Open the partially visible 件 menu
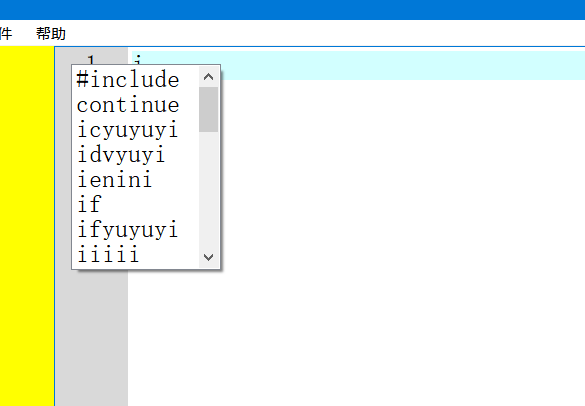585x406 pixels. pyautogui.click(x=6, y=34)
